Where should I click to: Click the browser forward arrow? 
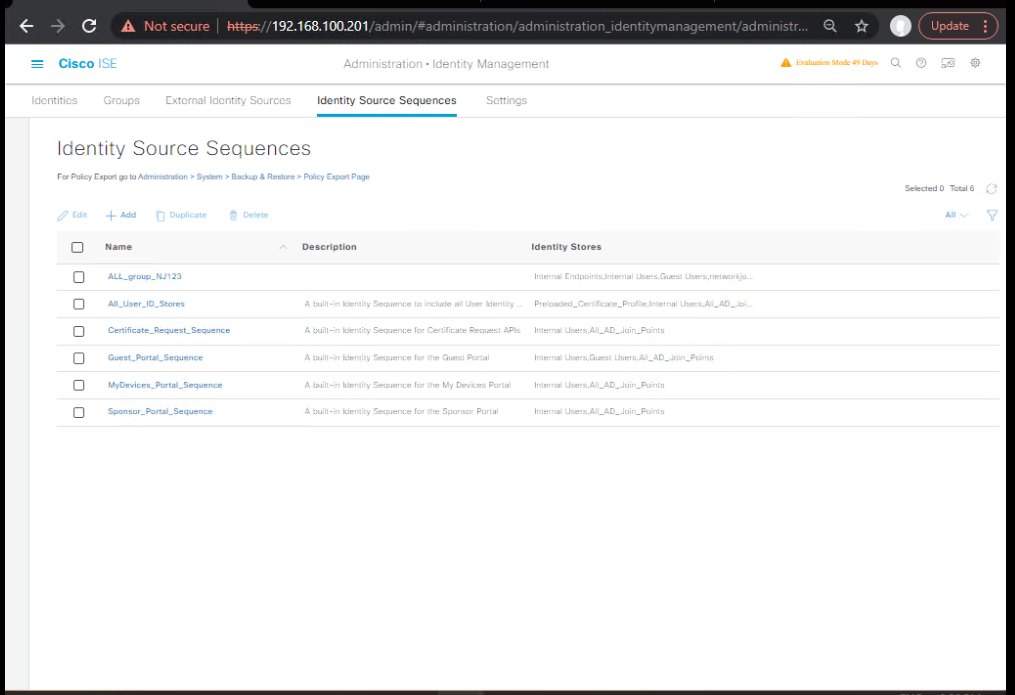[x=58, y=26]
